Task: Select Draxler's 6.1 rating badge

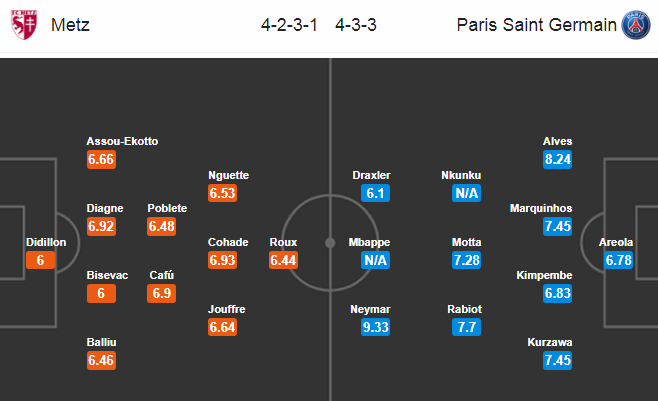Action: tap(376, 193)
